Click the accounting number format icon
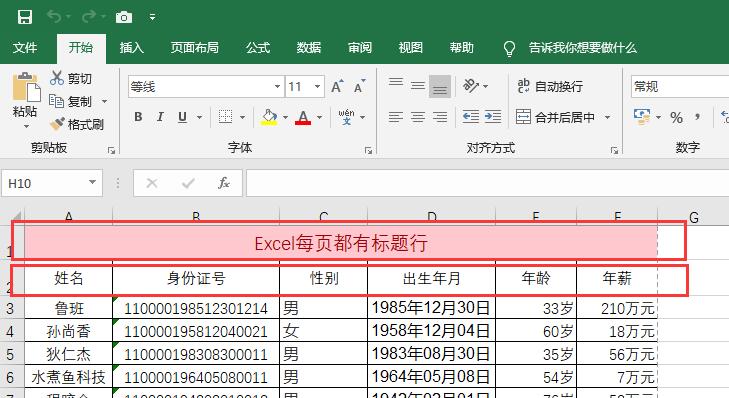 tap(642, 117)
